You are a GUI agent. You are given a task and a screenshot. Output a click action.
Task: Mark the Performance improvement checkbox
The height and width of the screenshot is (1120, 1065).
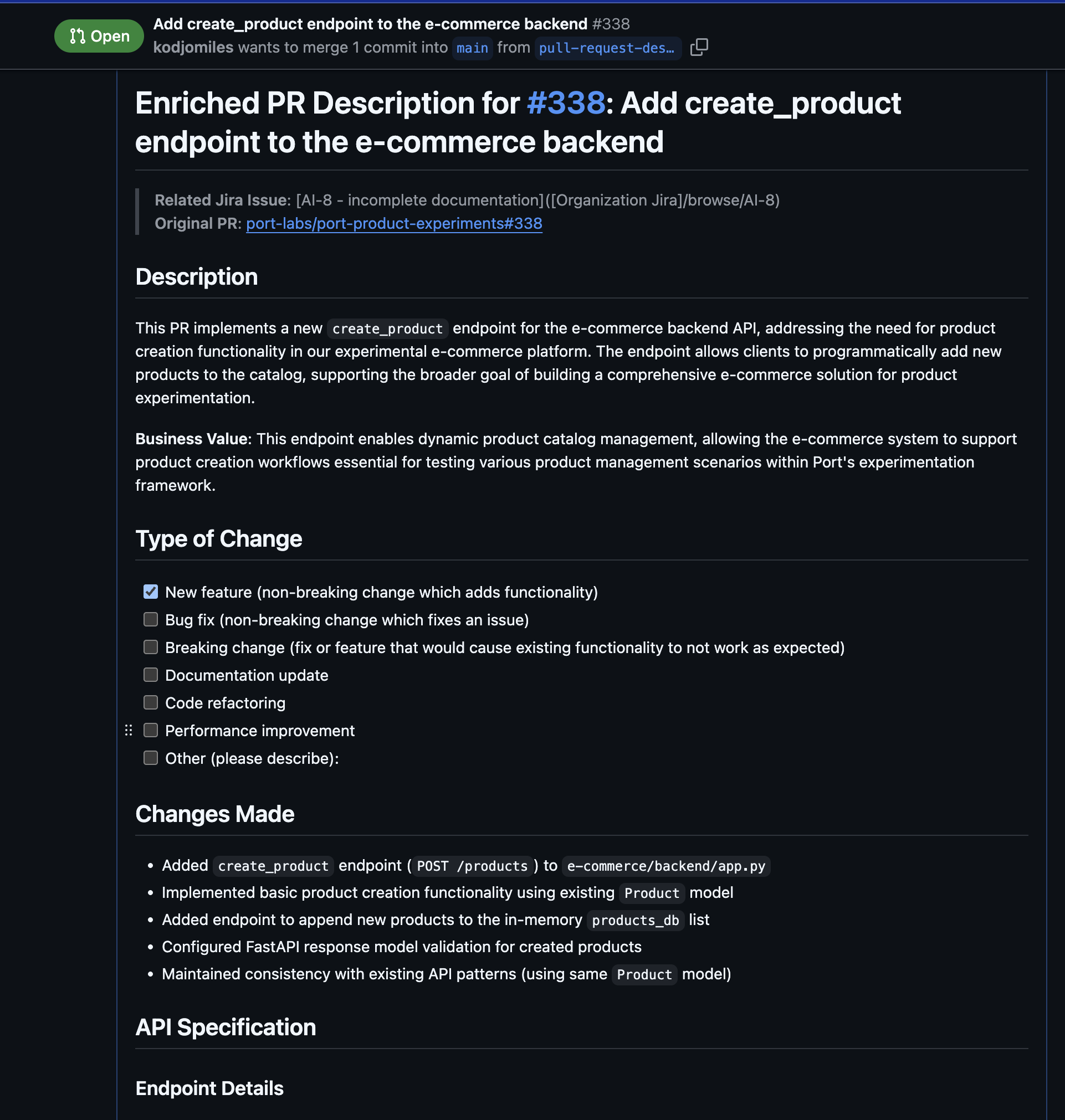click(x=150, y=730)
